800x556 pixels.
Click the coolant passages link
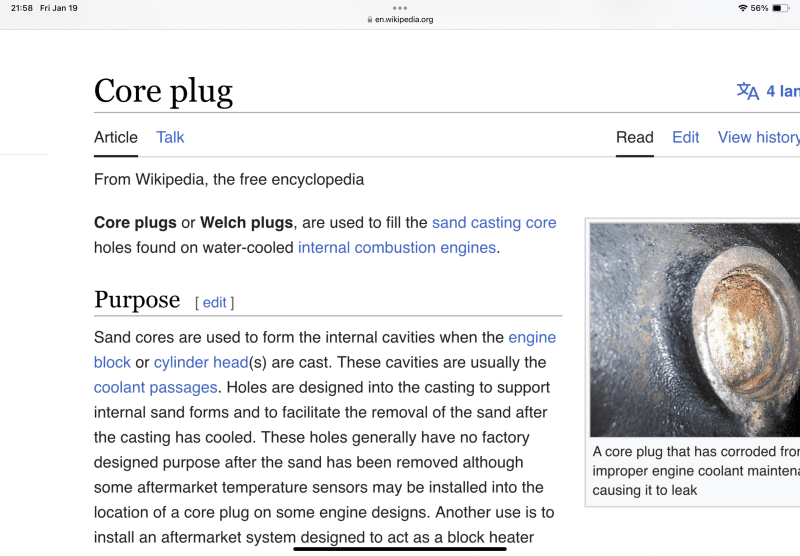point(155,387)
